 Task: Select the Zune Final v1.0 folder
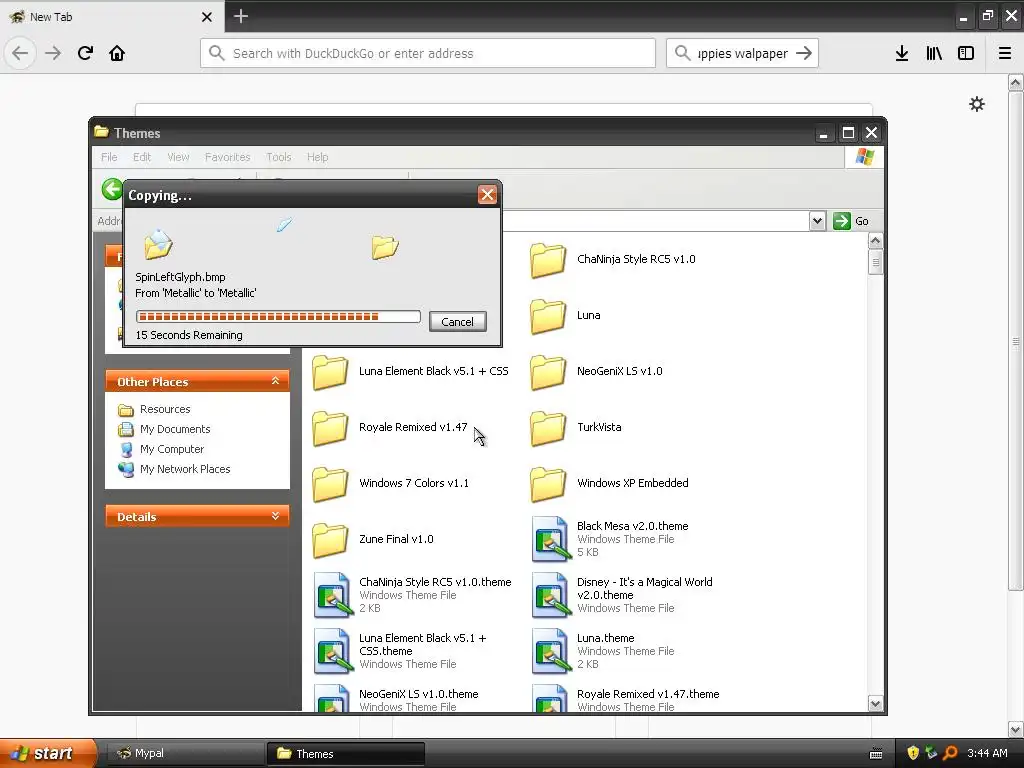pos(373,539)
